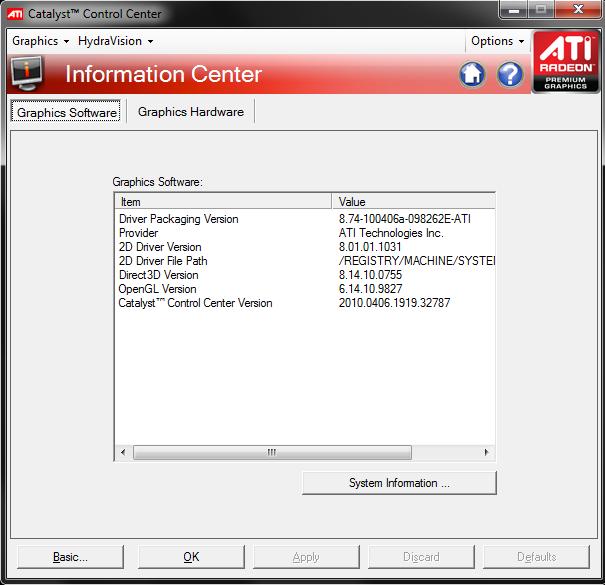Click the Item column header
This screenshot has height=585, width=605.
pyautogui.click(x=223, y=201)
